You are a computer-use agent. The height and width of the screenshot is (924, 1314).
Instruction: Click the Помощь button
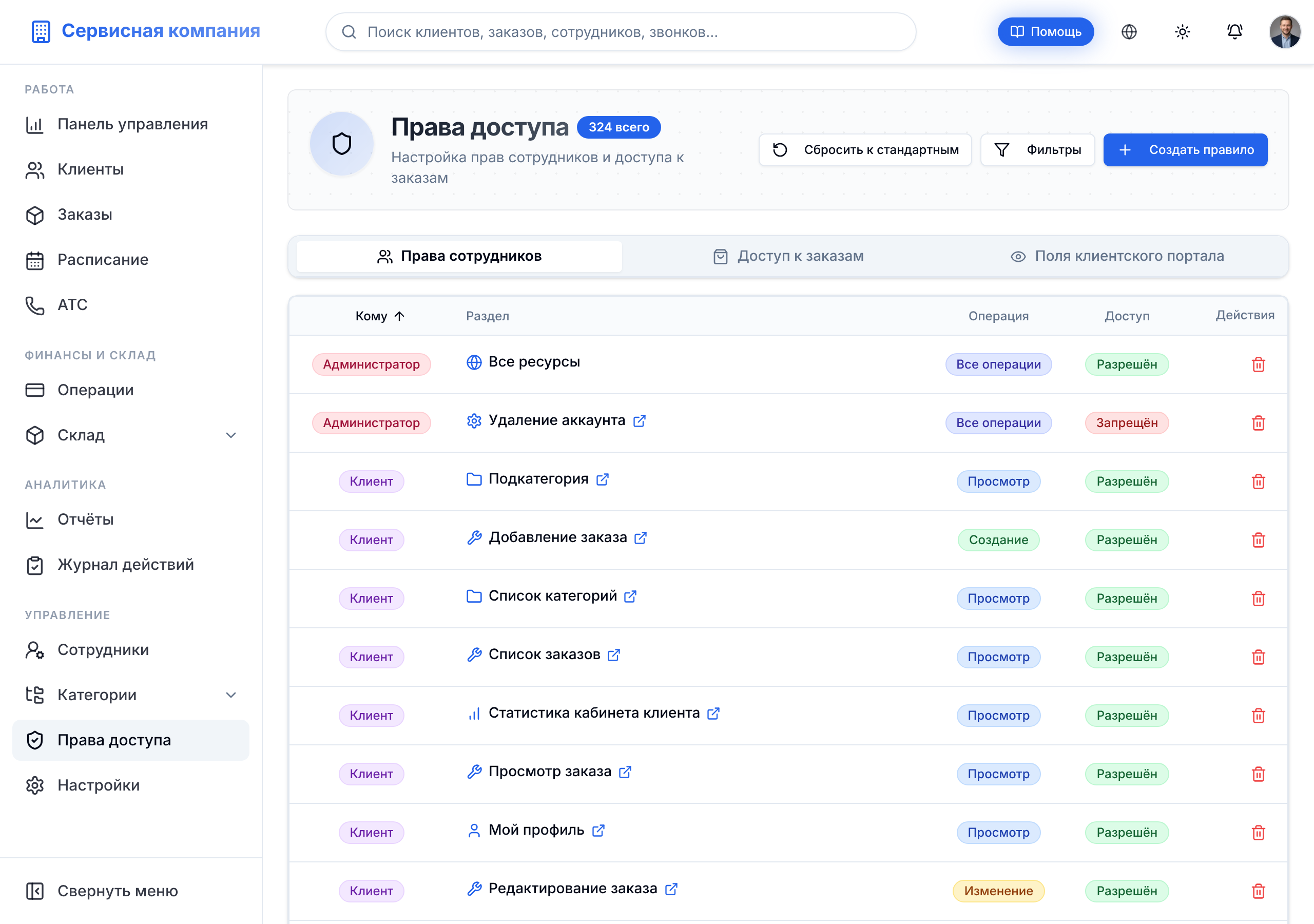[x=1046, y=32]
